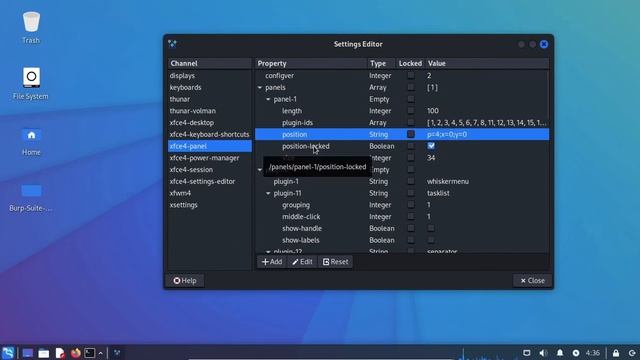Viewport: 640px width, 360px height.
Task: Click the log out icon in the taskbar
Action: click(632, 353)
